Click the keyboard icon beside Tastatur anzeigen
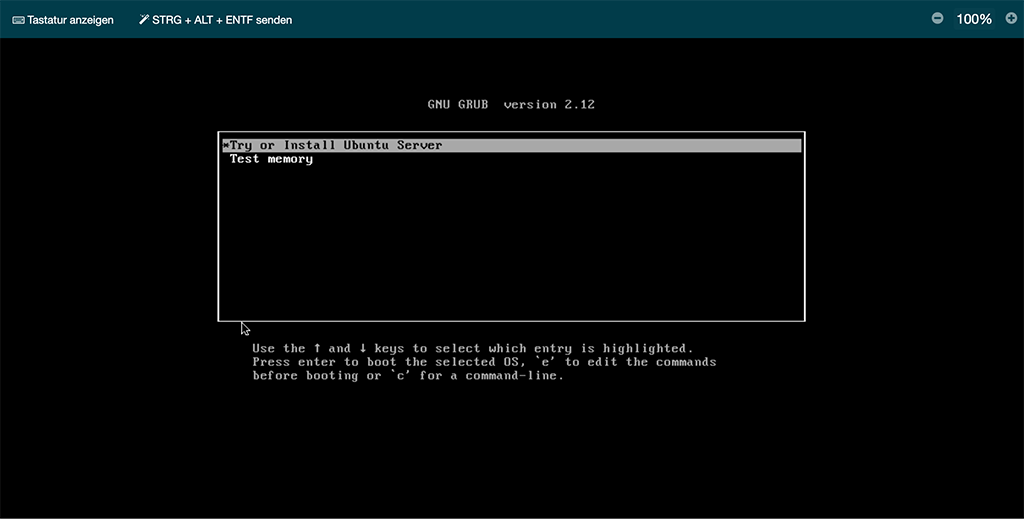This screenshot has width=1024, height=519. pyautogui.click(x=18, y=20)
